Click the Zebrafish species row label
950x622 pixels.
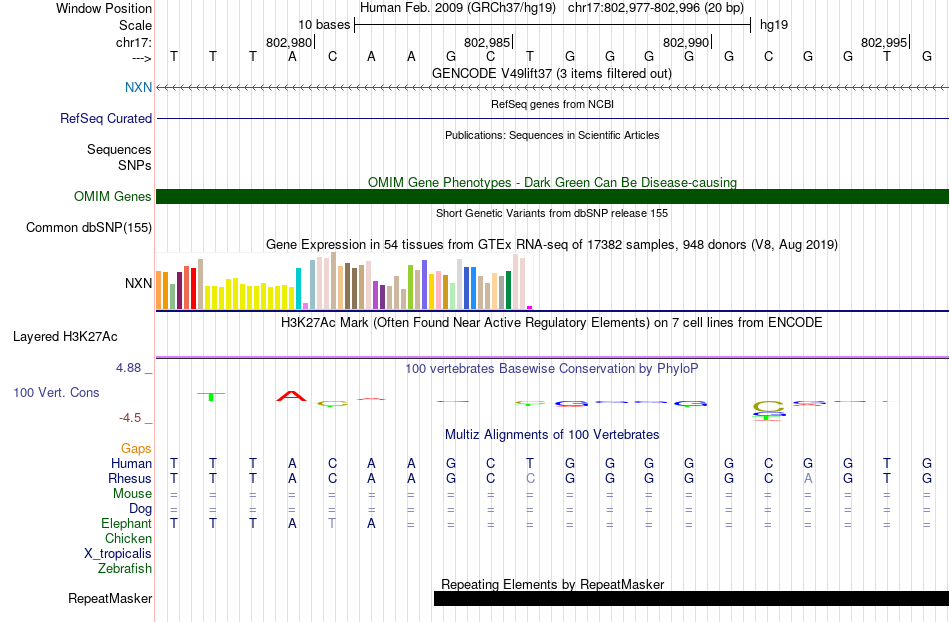pyautogui.click(x=125, y=569)
